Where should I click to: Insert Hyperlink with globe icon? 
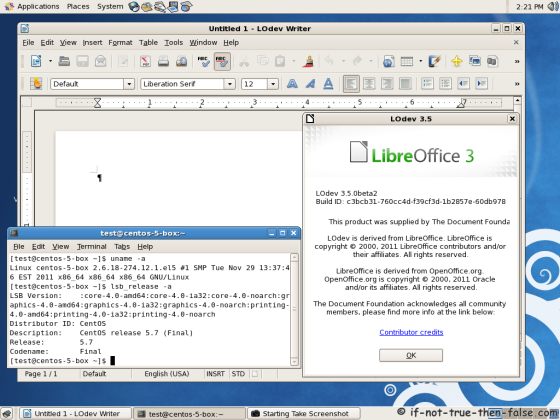click(389, 61)
